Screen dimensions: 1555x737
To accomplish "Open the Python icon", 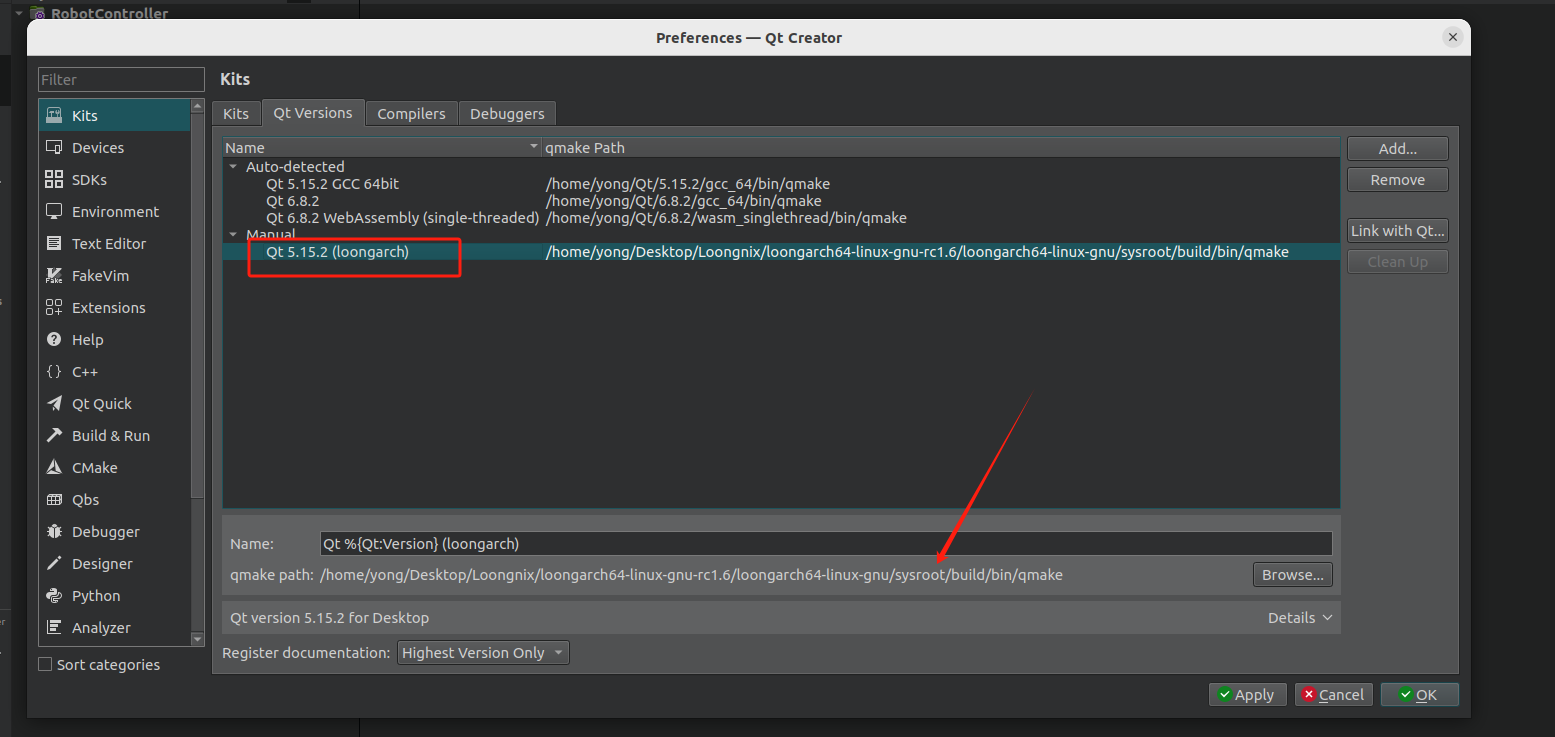I will point(54,595).
